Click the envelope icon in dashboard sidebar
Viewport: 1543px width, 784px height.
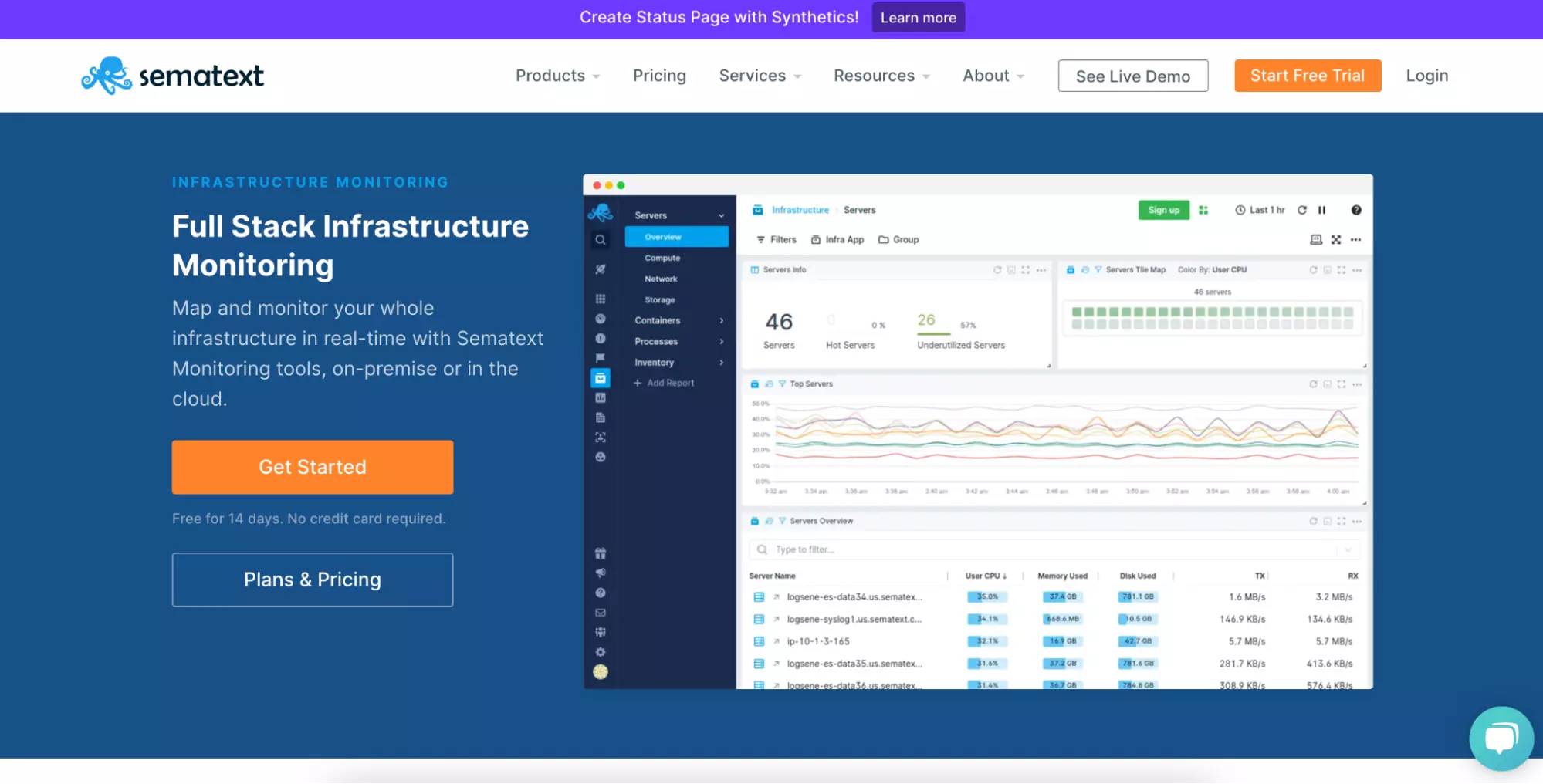[x=600, y=613]
